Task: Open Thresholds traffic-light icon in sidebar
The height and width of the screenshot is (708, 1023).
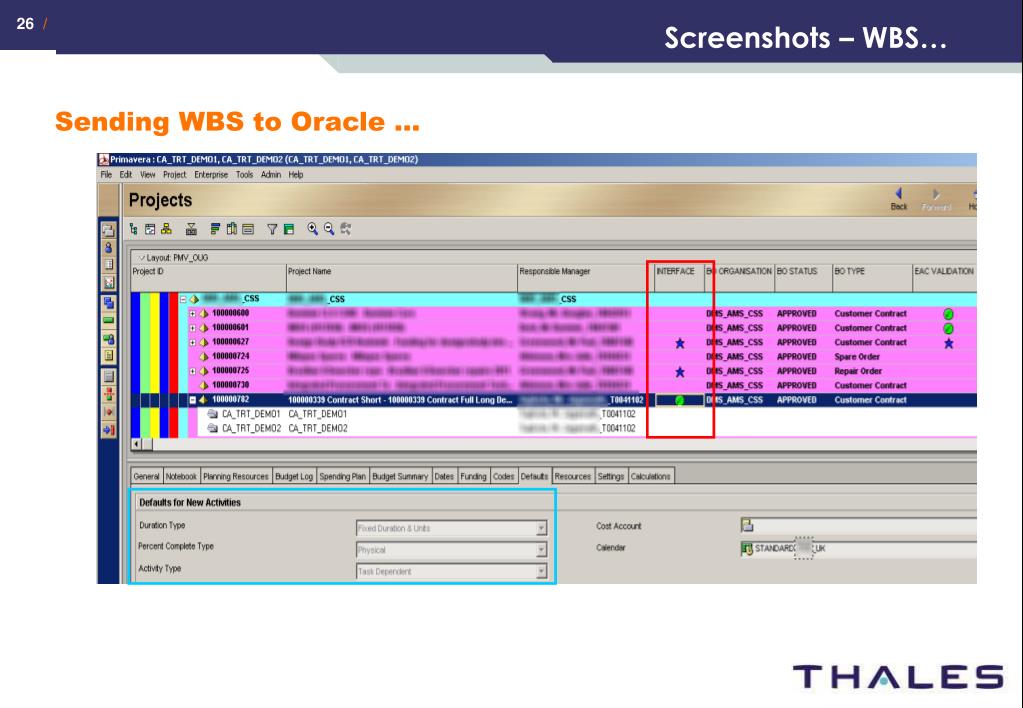Action: tap(108, 394)
